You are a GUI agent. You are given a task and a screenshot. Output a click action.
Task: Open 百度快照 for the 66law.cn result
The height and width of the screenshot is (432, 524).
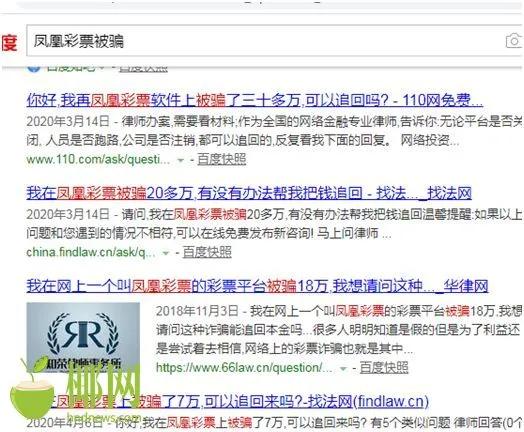pos(384,368)
